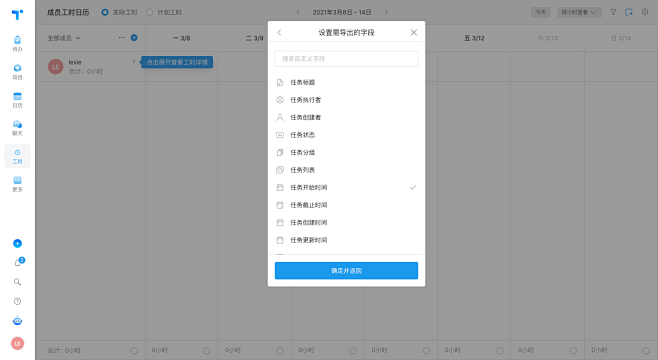Select the 任务执行者 field

point(346,100)
